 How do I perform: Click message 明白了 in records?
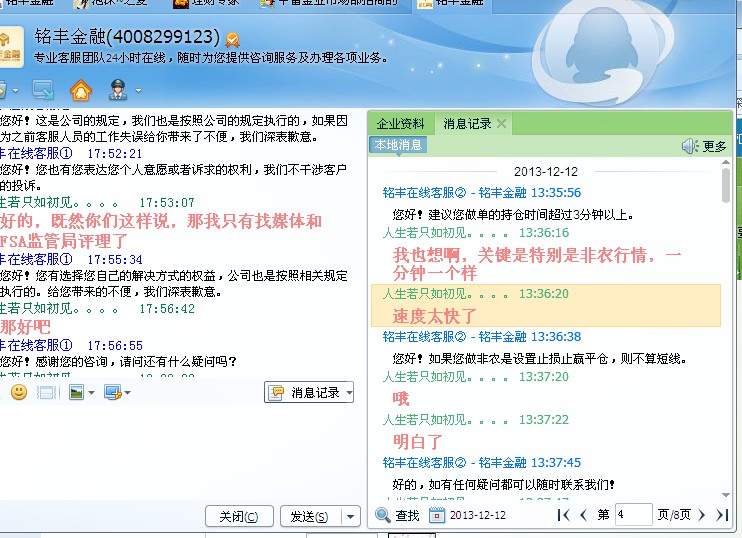pos(418,441)
